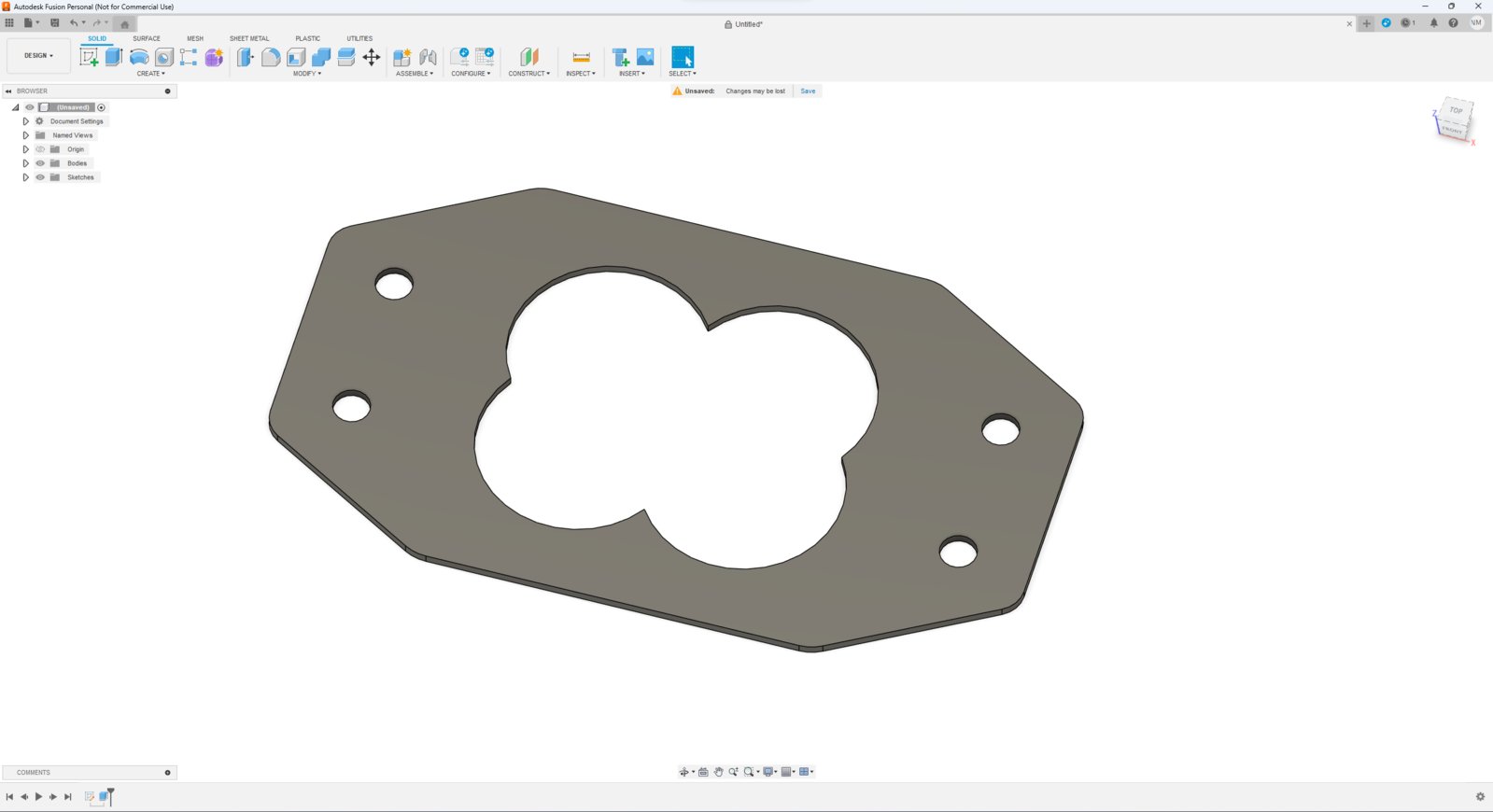1493x812 pixels.
Task: Switch to the MESH tab
Action: pyautogui.click(x=195, y=38)
